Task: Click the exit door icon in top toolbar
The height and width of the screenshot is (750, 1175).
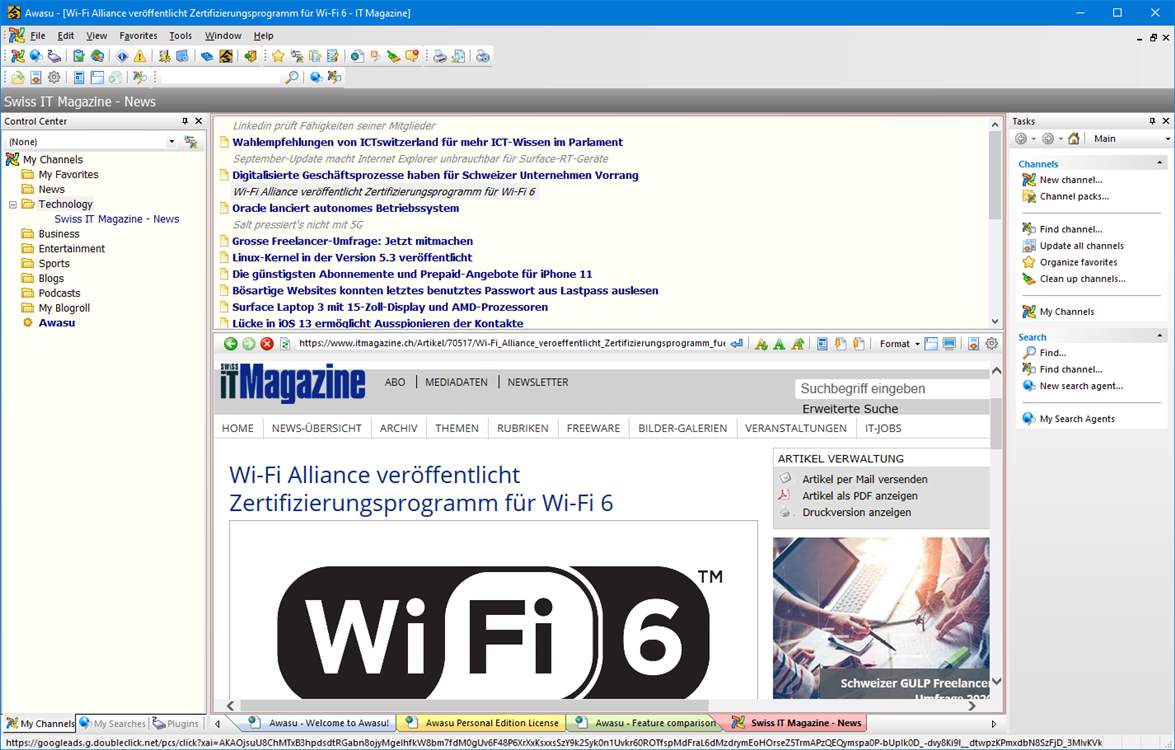Action: click(x=251, y=56)
